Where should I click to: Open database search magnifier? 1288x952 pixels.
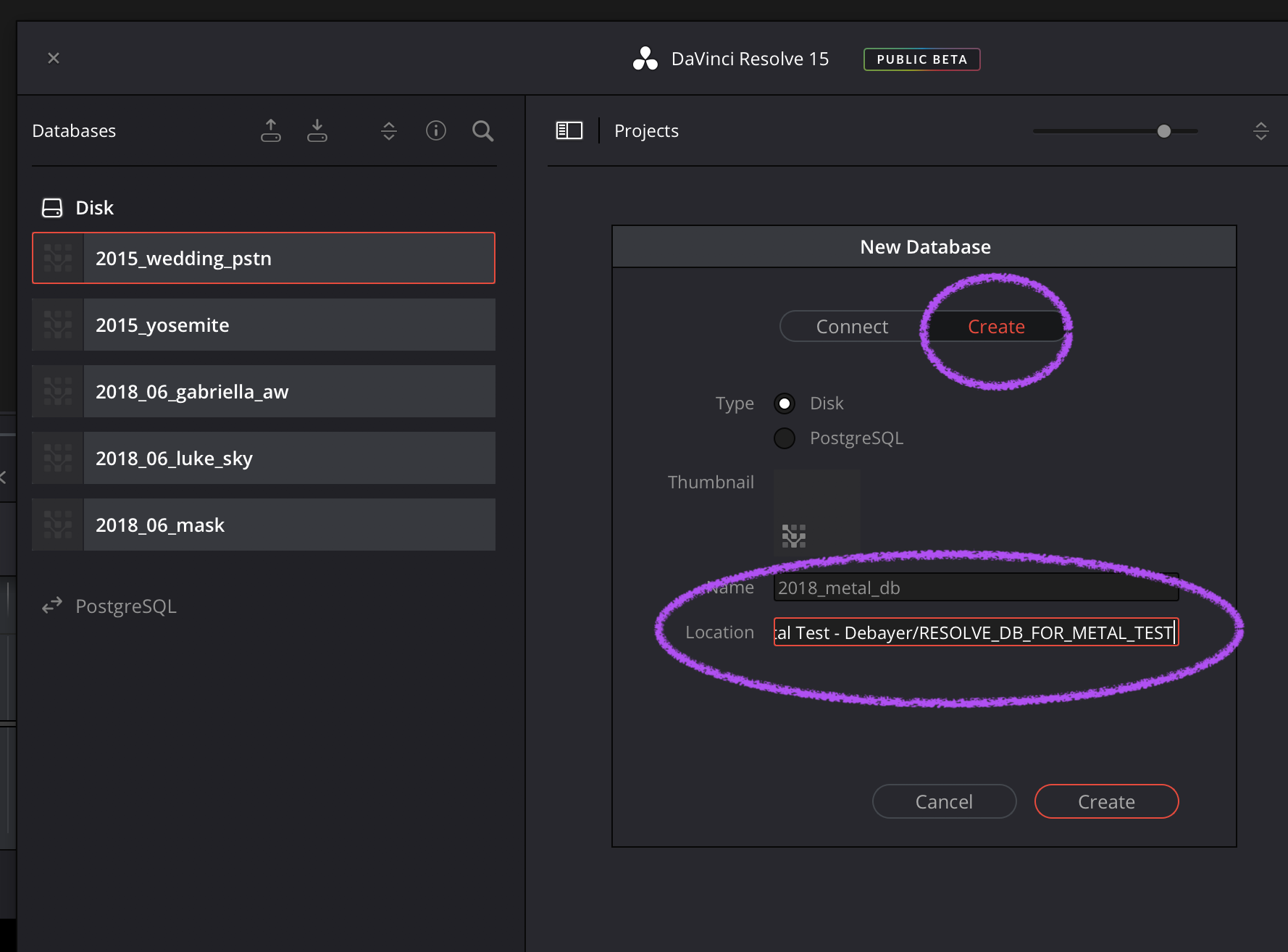(x=482, y=131)
